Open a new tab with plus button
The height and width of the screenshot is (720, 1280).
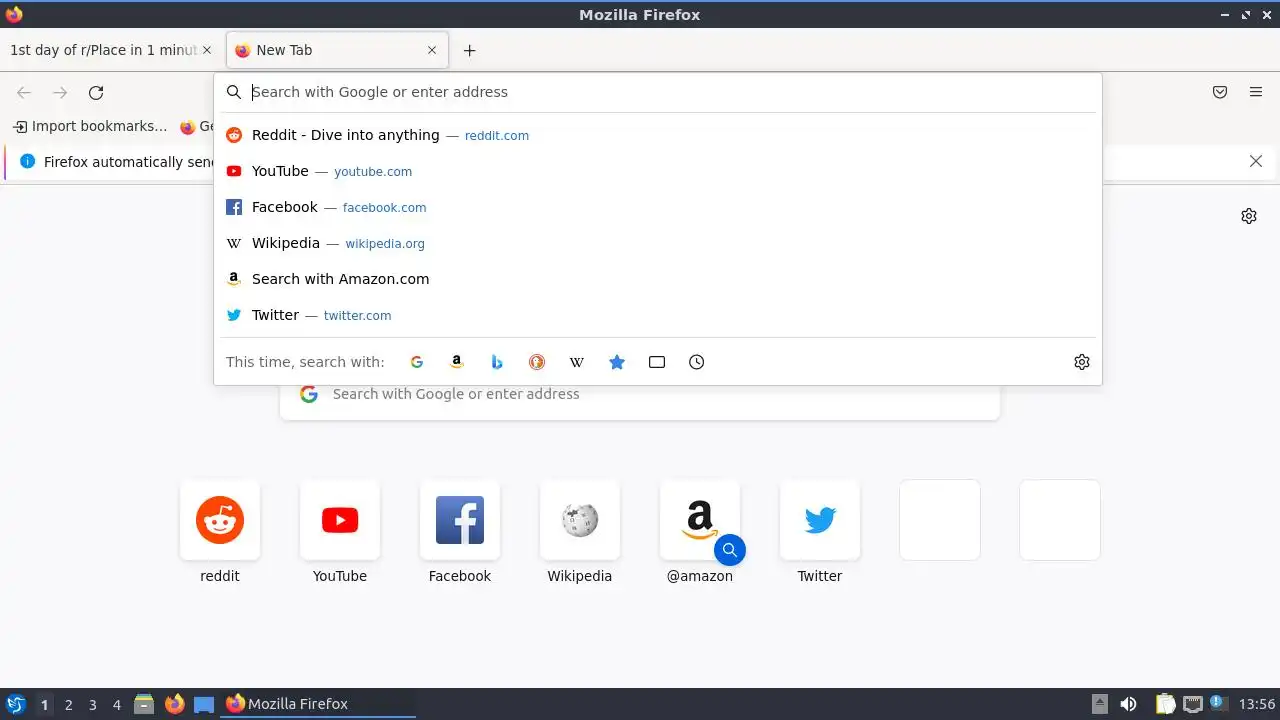[469, 50]
